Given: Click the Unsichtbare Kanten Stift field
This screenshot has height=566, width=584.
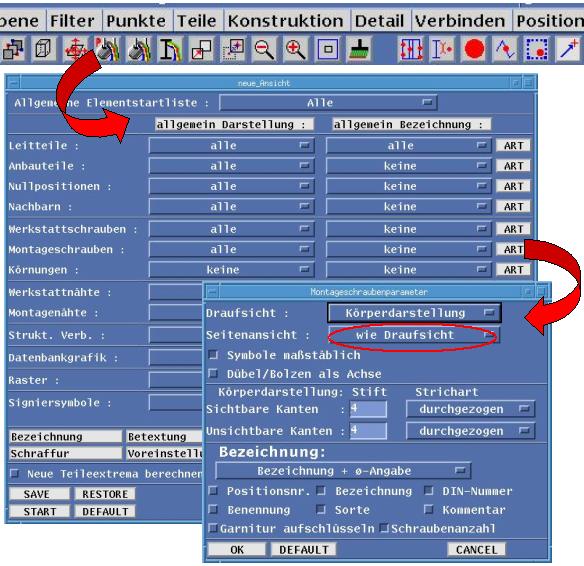Looking at the screenshot, I should pos(368,431).
